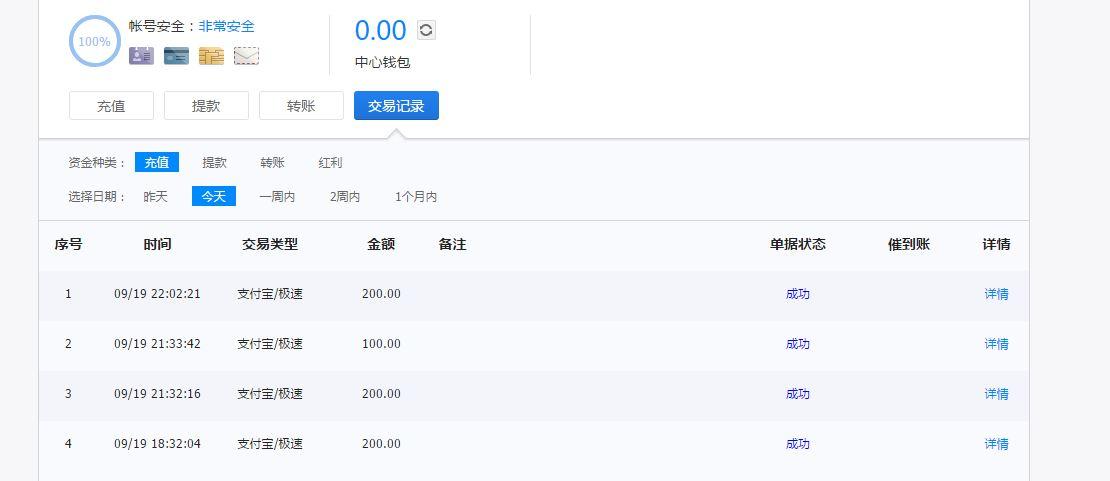Click the 100% security progress circle
This screenshot has height=481, width=1110.
94,41
